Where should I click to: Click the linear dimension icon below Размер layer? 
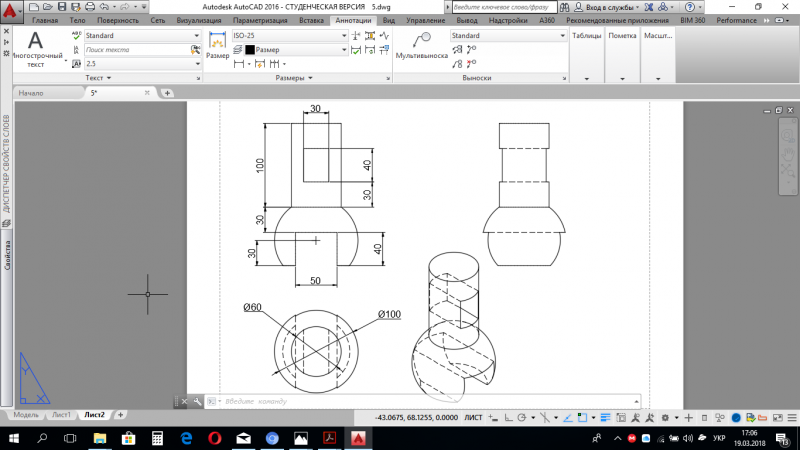coord(239,64)
